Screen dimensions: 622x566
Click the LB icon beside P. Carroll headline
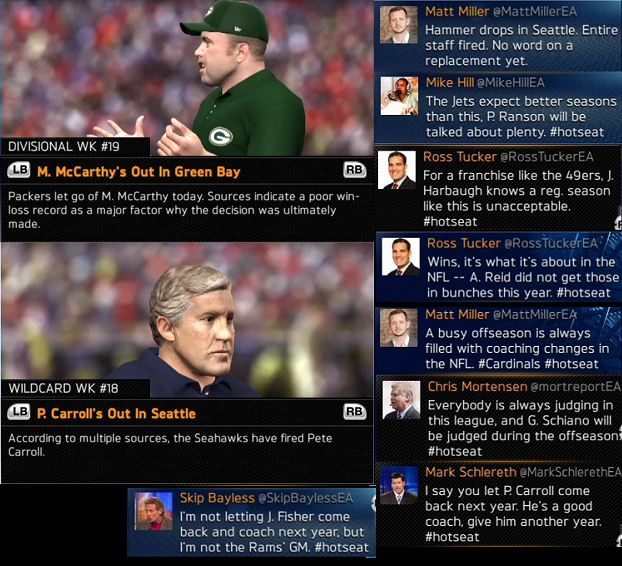(x=19, y=412)
